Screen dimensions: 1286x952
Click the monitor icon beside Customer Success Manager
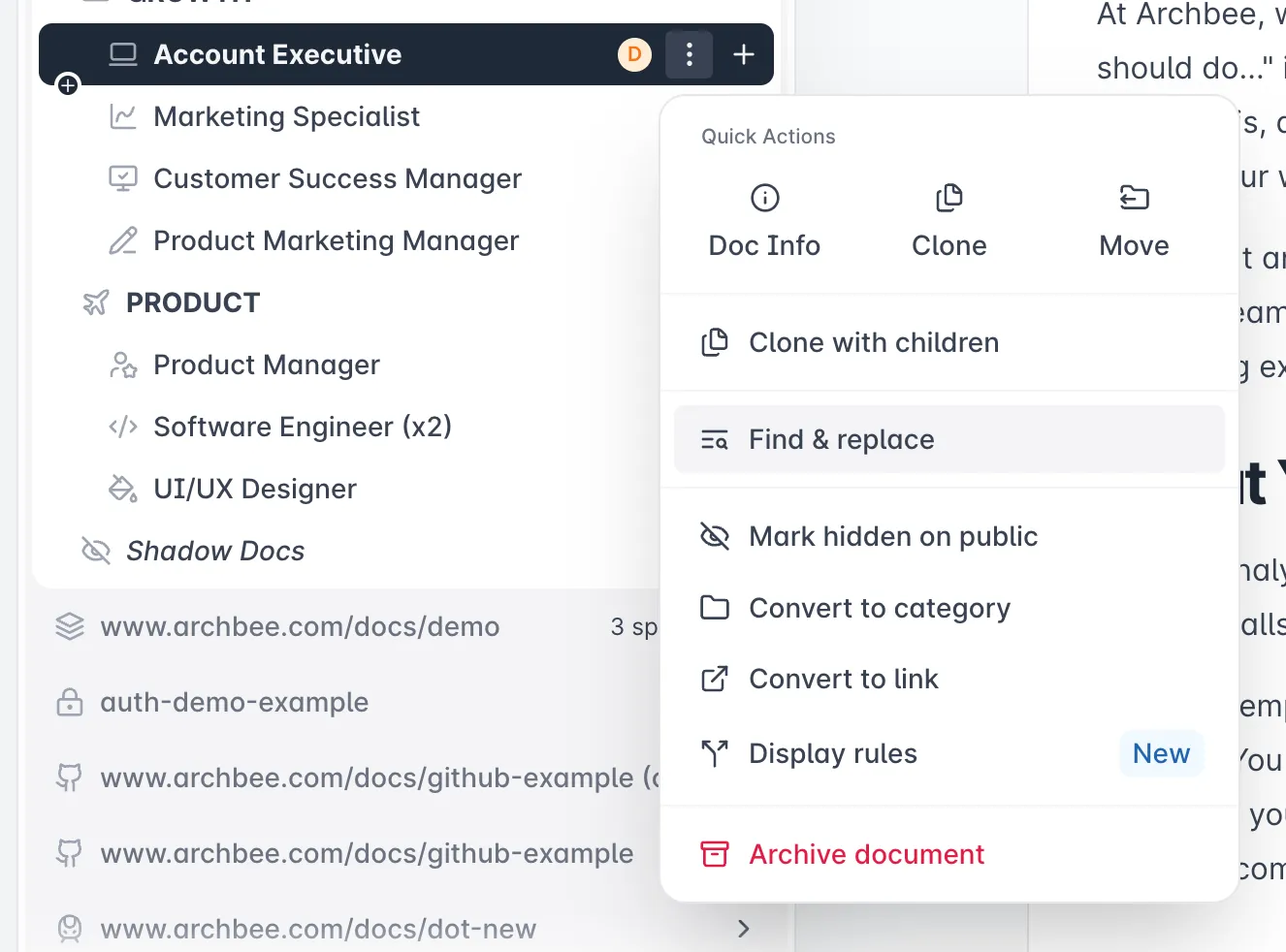tap(123, 178)
